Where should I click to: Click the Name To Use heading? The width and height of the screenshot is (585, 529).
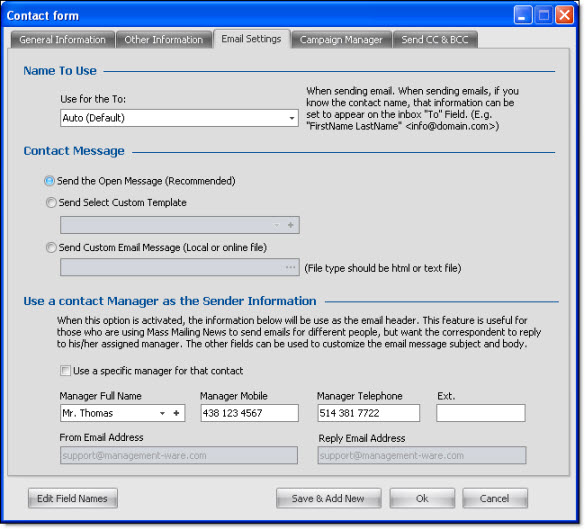(x=60, y=71)
